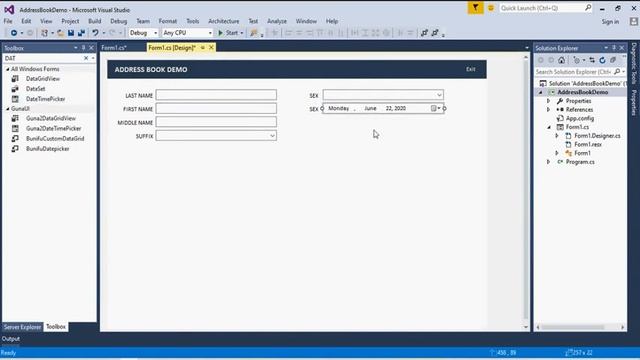Click the FIRST NAME text field
The height and width of the screenshot is (360, 640).
216,109
